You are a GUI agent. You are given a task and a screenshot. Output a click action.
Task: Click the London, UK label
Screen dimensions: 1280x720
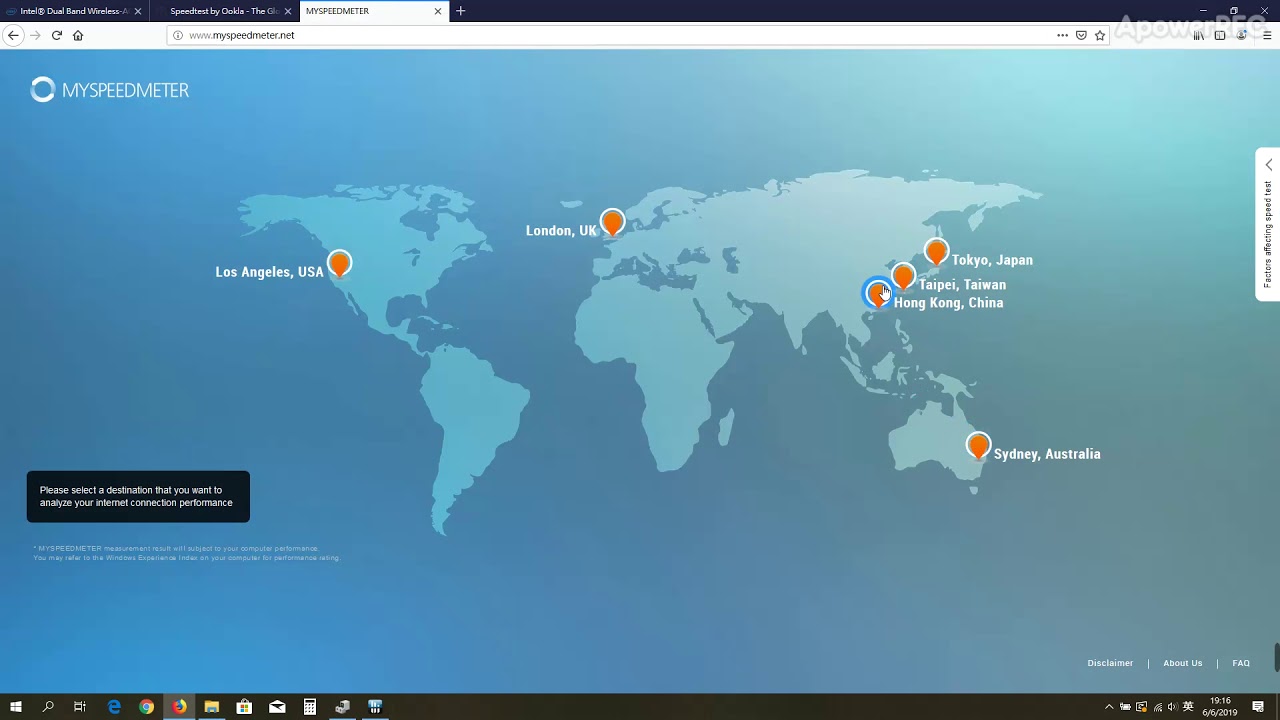(x=561, y=231)
